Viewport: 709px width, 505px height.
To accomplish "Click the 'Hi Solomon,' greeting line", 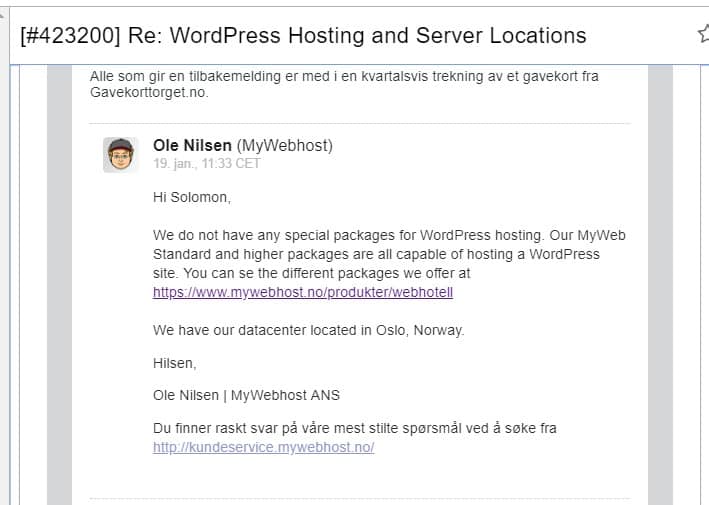I will 192,197.
